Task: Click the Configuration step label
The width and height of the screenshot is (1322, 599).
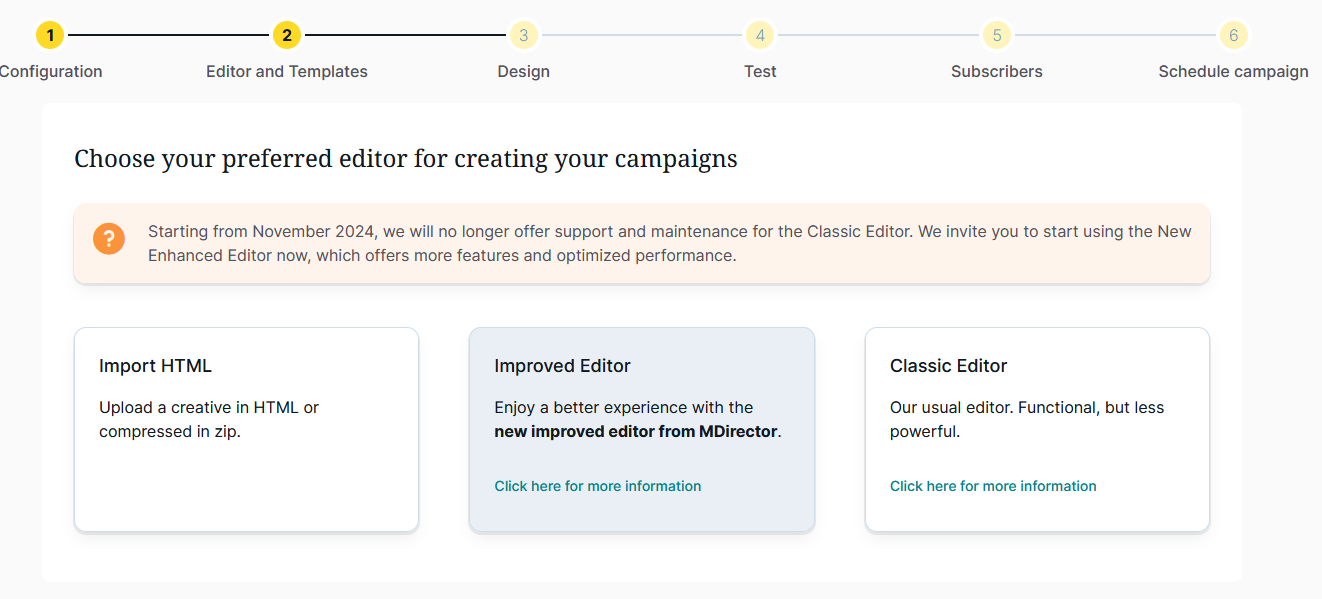Action: pyautogui.click(x=50, y=72)
